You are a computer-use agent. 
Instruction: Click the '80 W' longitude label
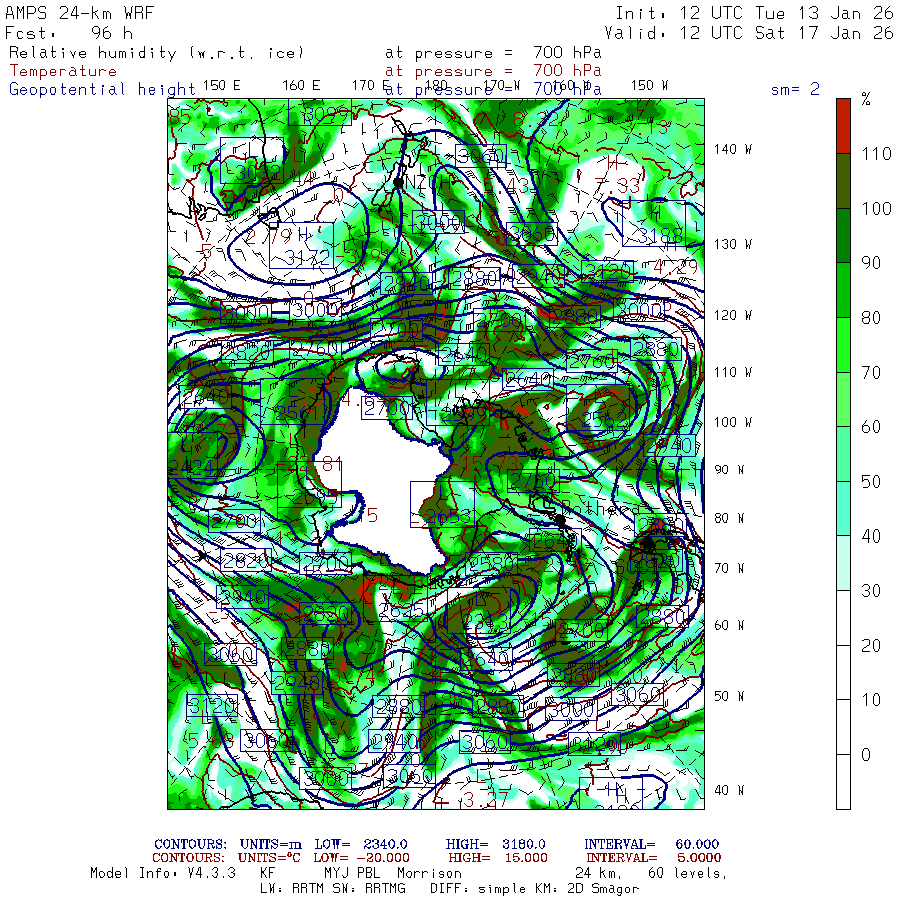(729, 518)
